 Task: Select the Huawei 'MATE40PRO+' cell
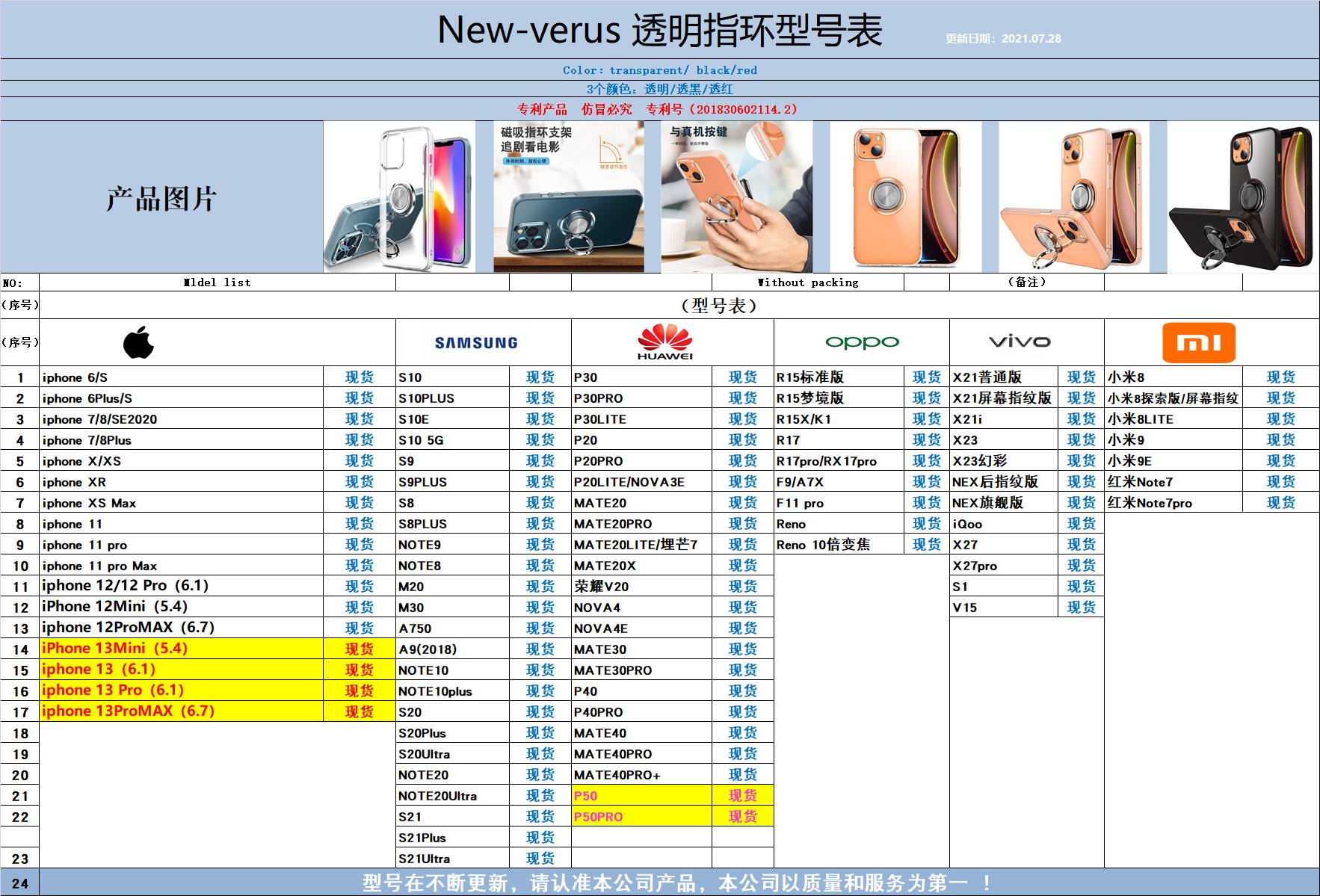(x=641, y=774)
